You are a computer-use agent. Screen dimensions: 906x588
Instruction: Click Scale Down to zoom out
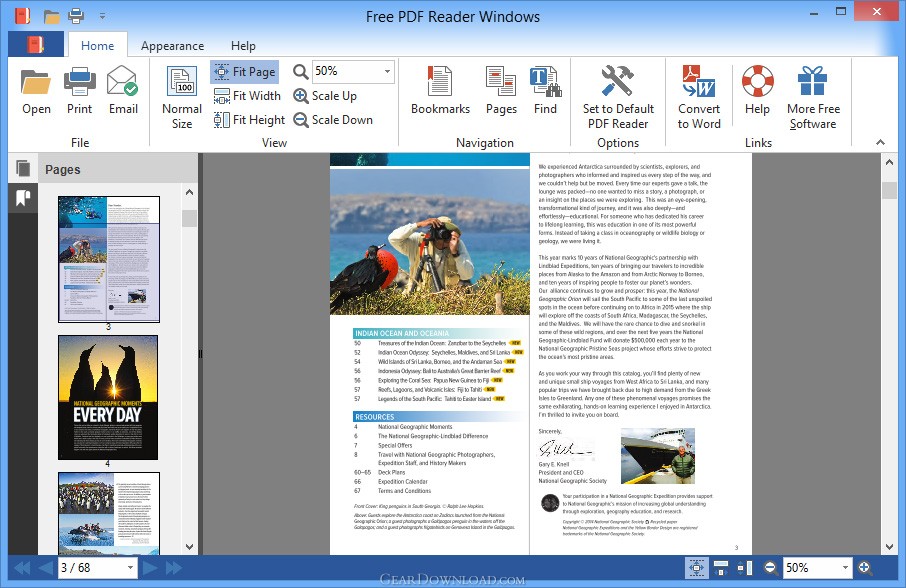tap(333, 120)
